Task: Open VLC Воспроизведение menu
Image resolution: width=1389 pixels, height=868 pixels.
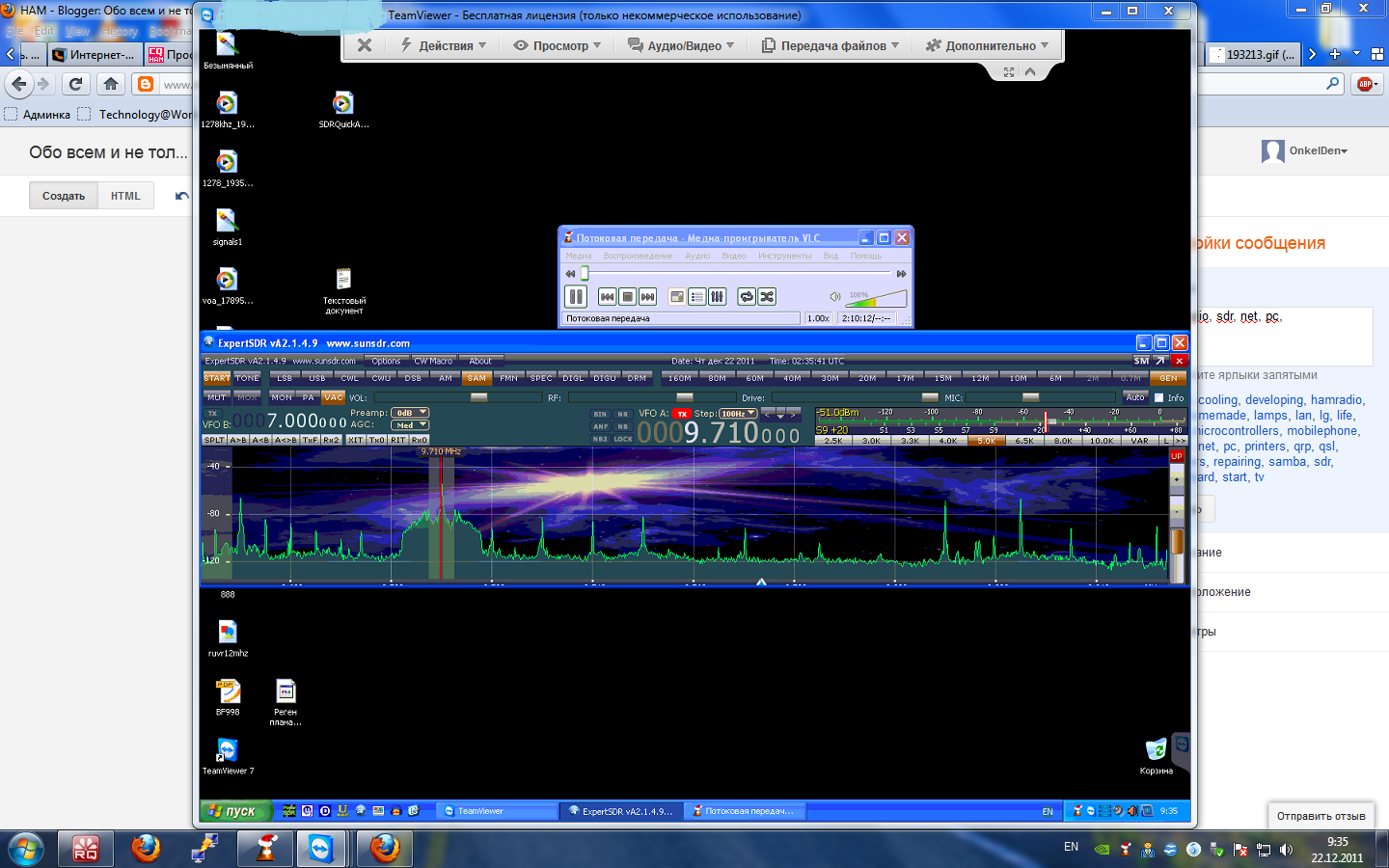Action: point(638,256)
